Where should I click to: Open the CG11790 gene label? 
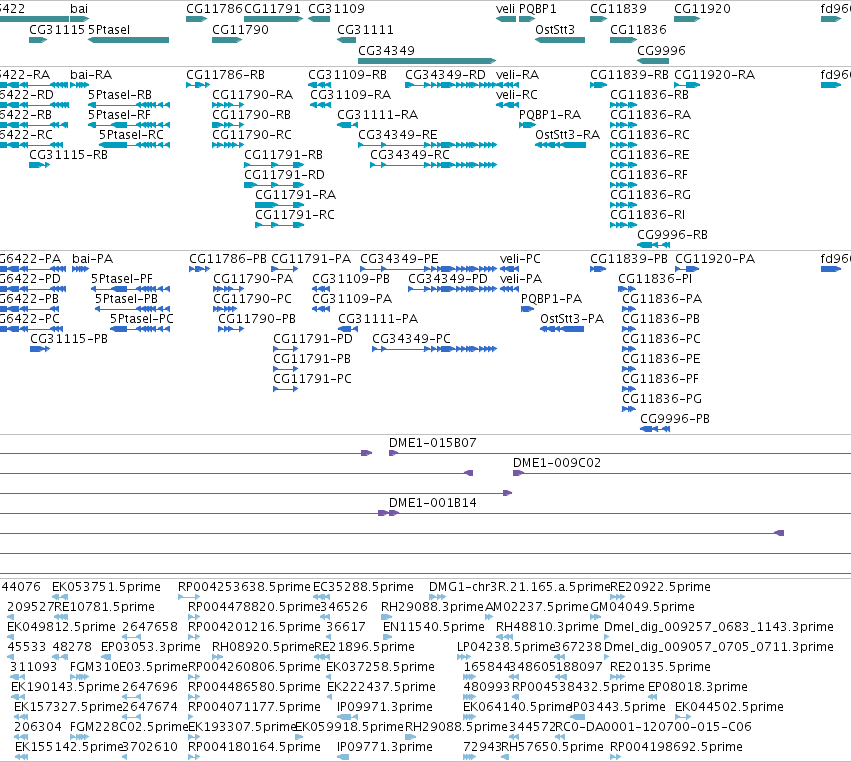pos(240,29)
